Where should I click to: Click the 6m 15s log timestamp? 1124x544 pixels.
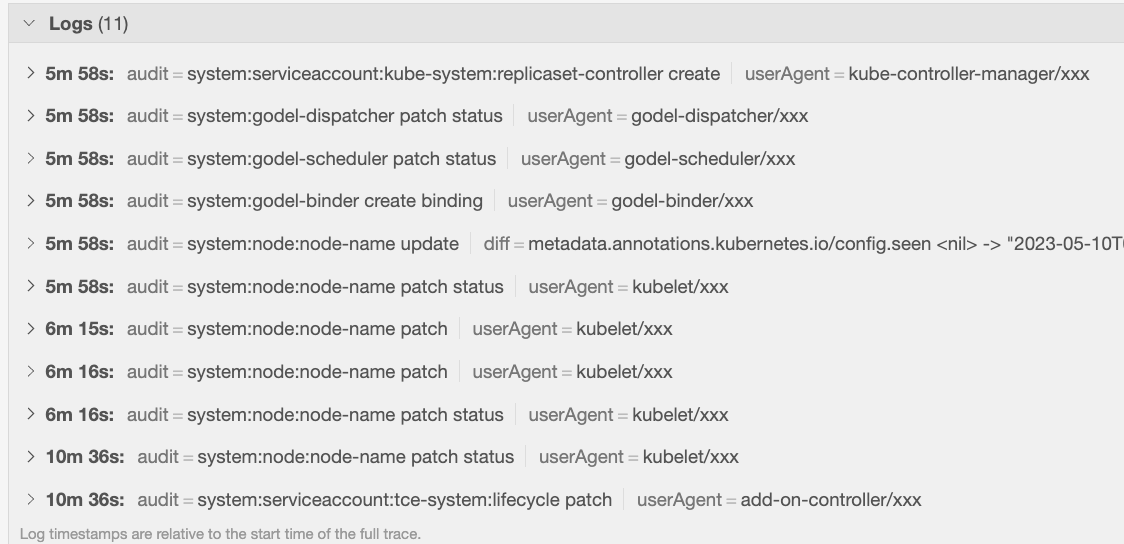point(79,329)
